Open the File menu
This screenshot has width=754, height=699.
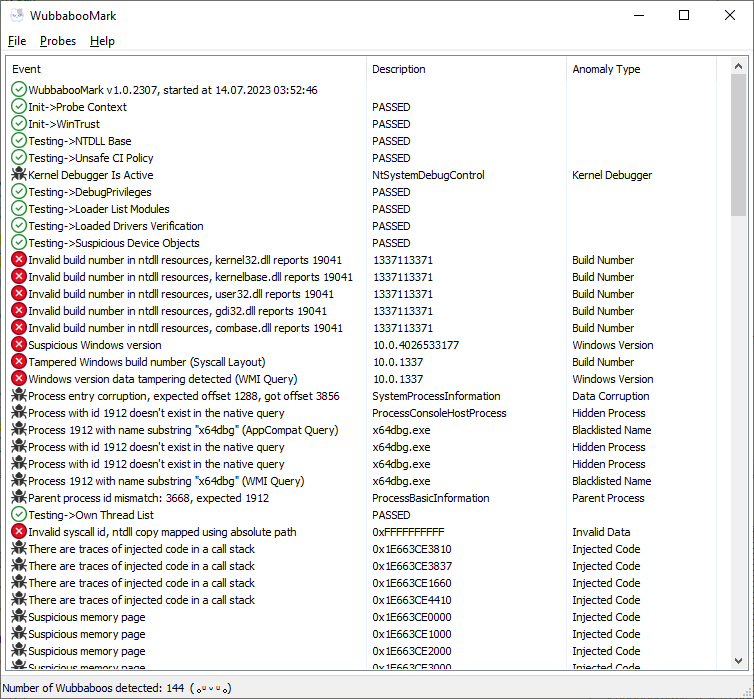tap(17, 41)
